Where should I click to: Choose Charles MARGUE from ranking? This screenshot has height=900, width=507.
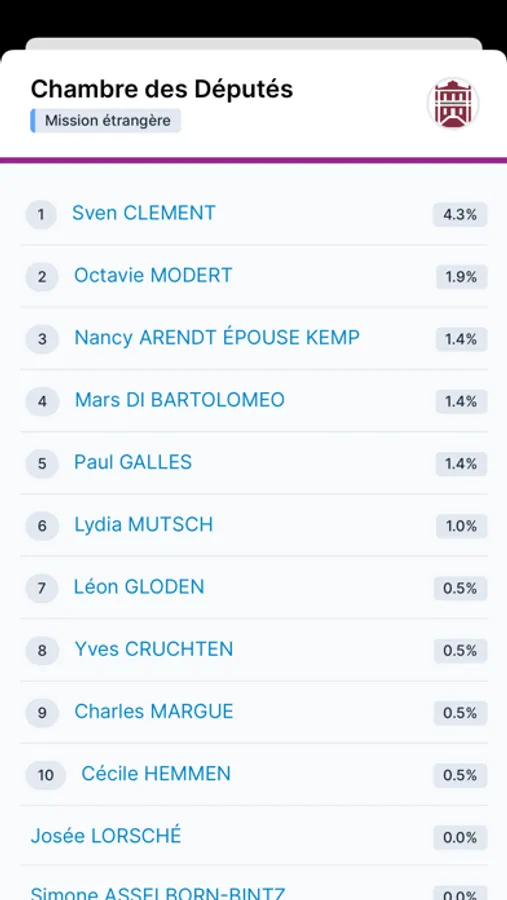pyautogui.click(x=154, y=712)
